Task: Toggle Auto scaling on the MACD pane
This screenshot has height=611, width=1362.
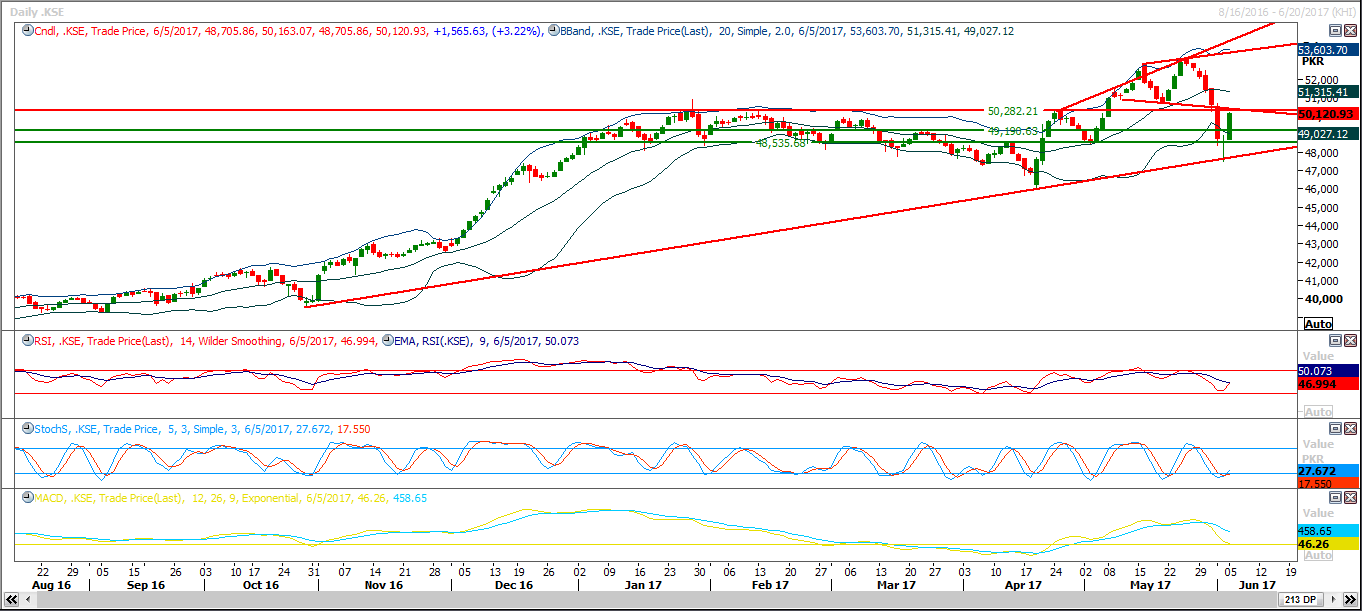Action: tap(1318, 555)
